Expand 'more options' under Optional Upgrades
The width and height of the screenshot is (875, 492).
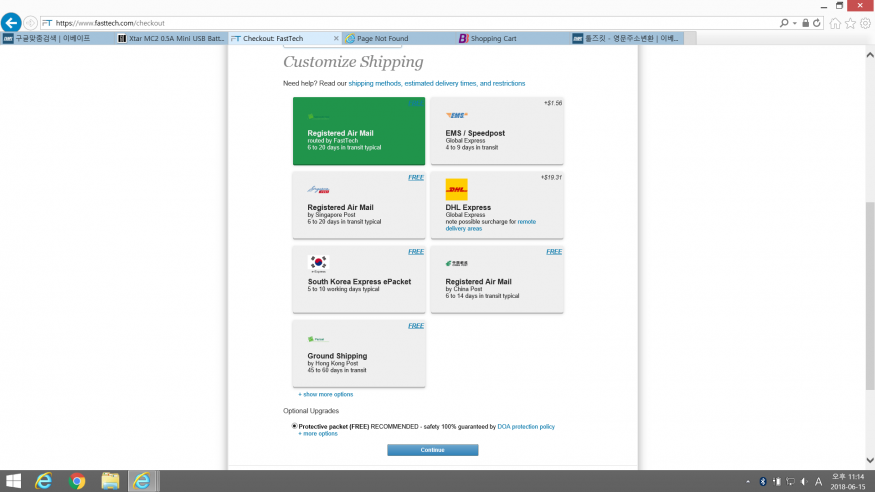pyautogui.click(x=318, y=434)
